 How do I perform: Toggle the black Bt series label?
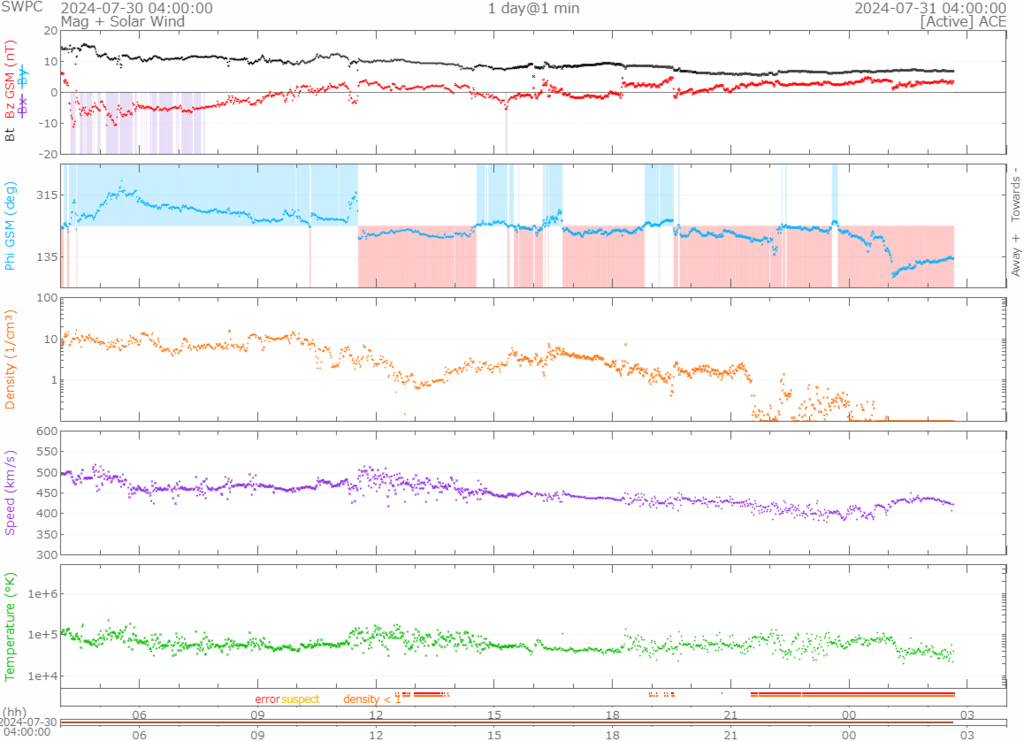[11, 131]
